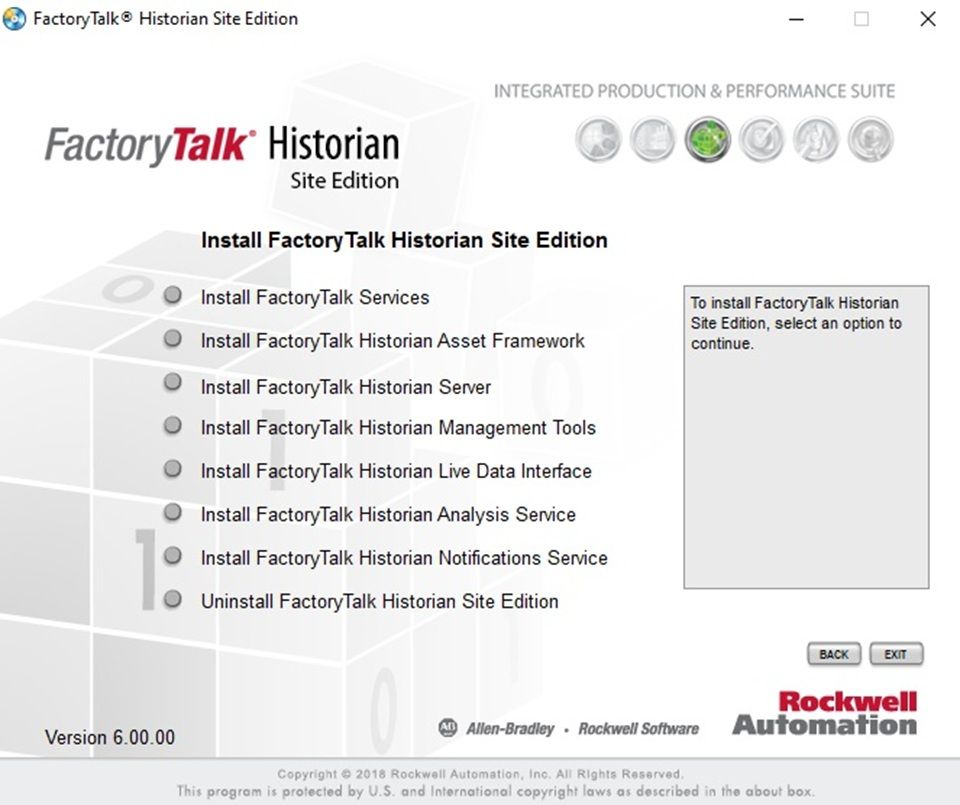The width and height of the screenshot is (960, 805).
Task: Click the 'Allen-Bradley' text
Action: point(510,728)
